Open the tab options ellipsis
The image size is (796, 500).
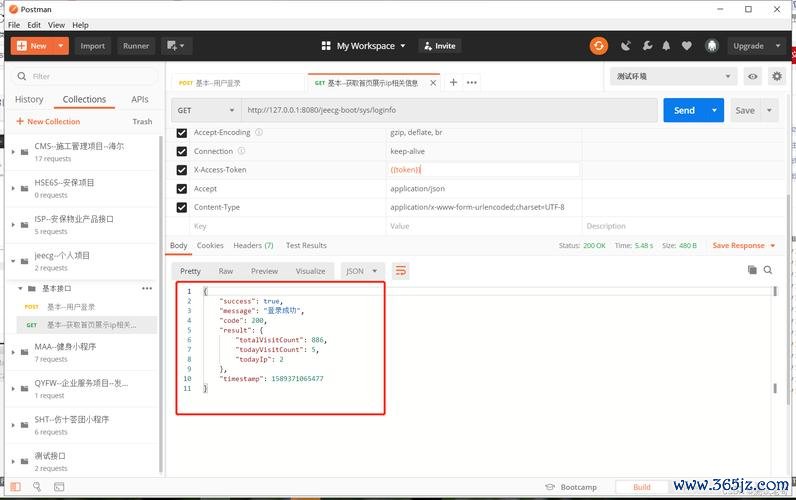[472, 82]
